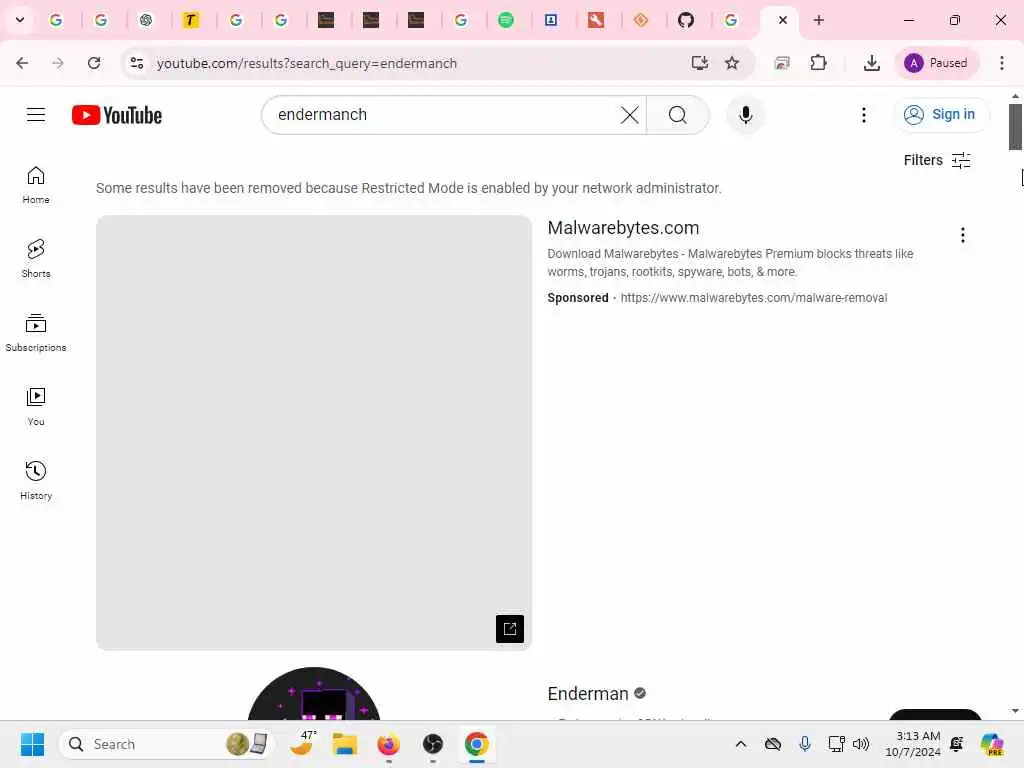Viewport: 1024px width, 768px height.
Task: Open the Windows Start menu
Action: [32, 744]
